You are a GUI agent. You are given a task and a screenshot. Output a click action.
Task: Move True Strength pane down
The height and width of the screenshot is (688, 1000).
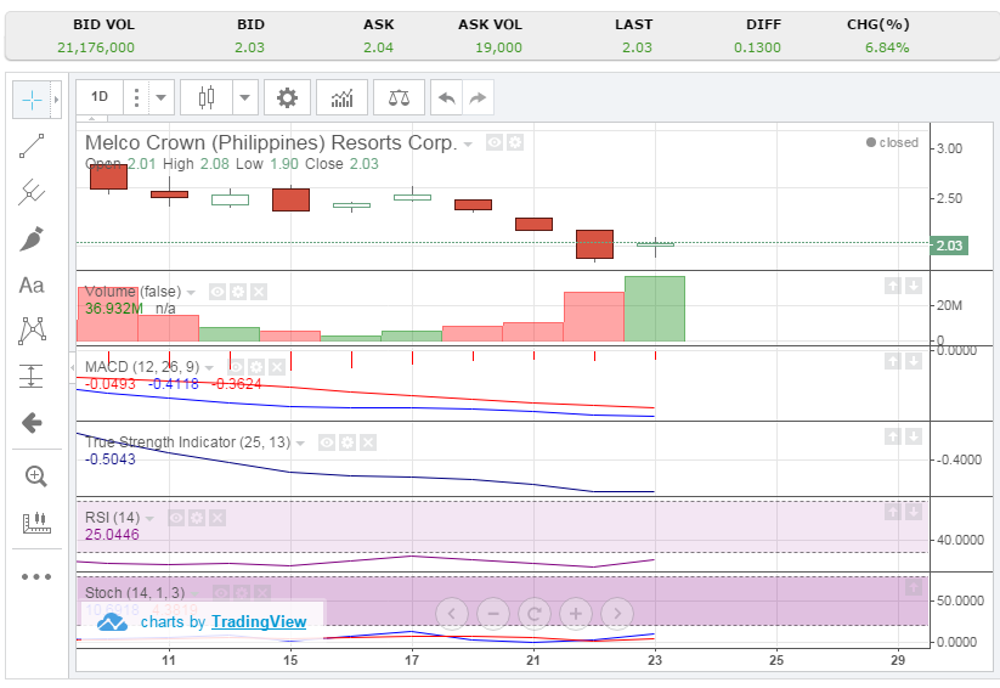click(913, 437)
